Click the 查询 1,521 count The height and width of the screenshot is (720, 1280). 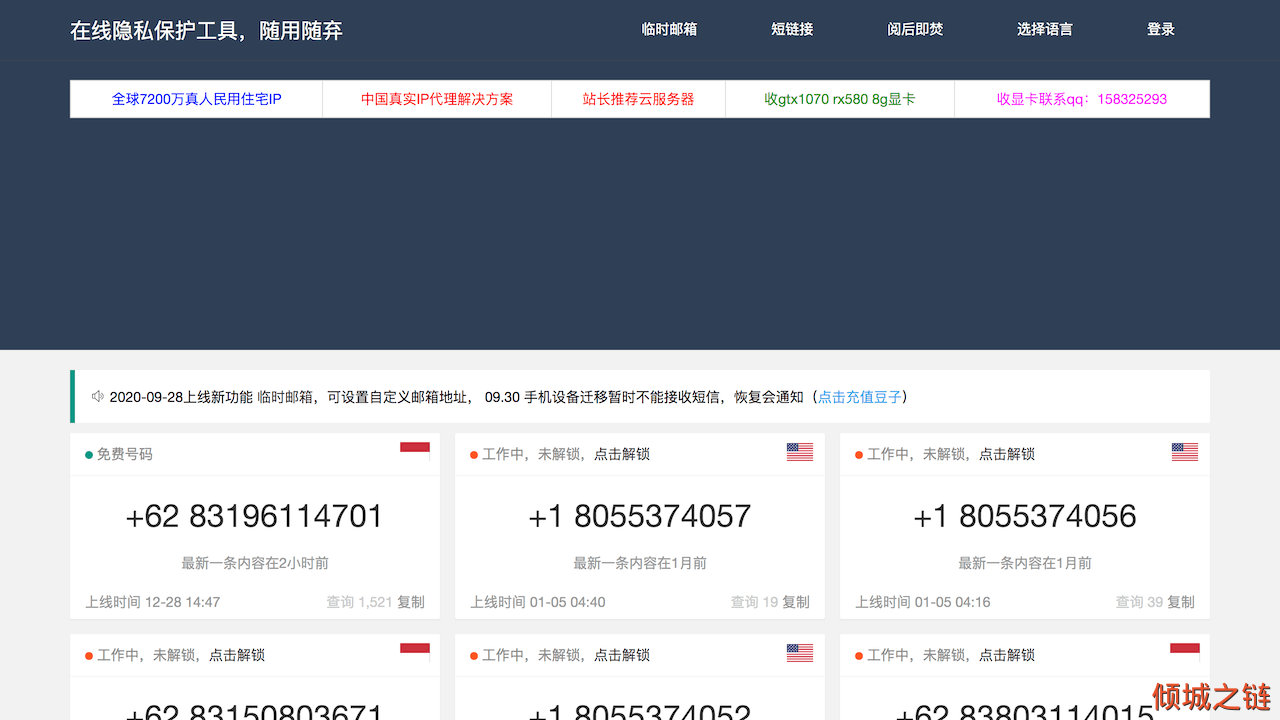pyautogui.click(x=359, y=602)
